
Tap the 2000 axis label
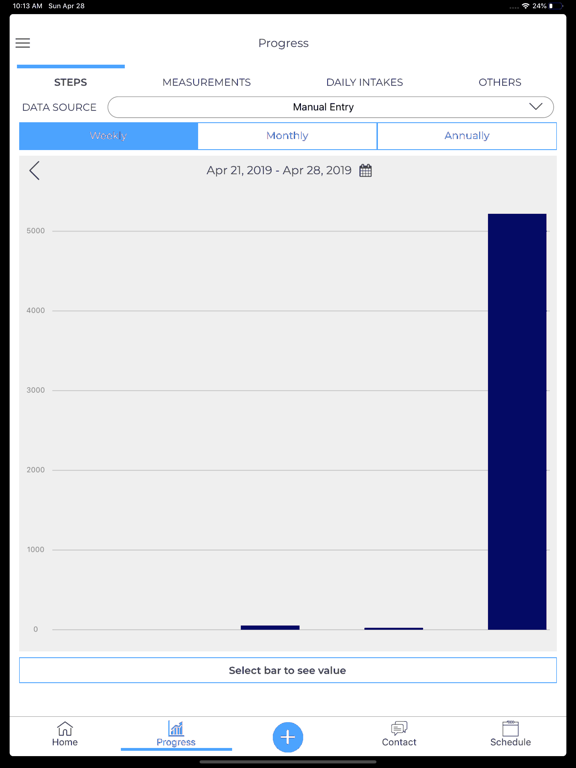[36, 470]
